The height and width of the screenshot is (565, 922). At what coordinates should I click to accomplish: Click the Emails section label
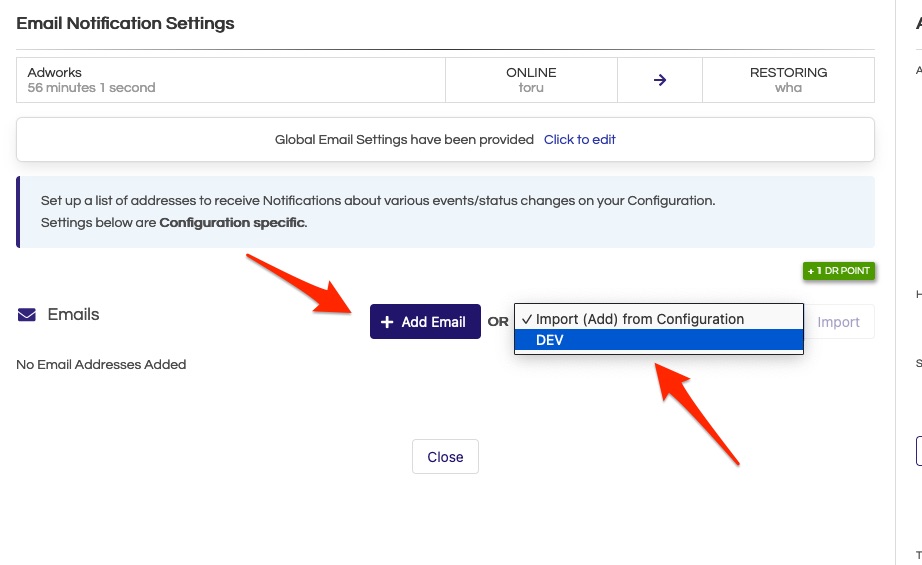point(74,315)
